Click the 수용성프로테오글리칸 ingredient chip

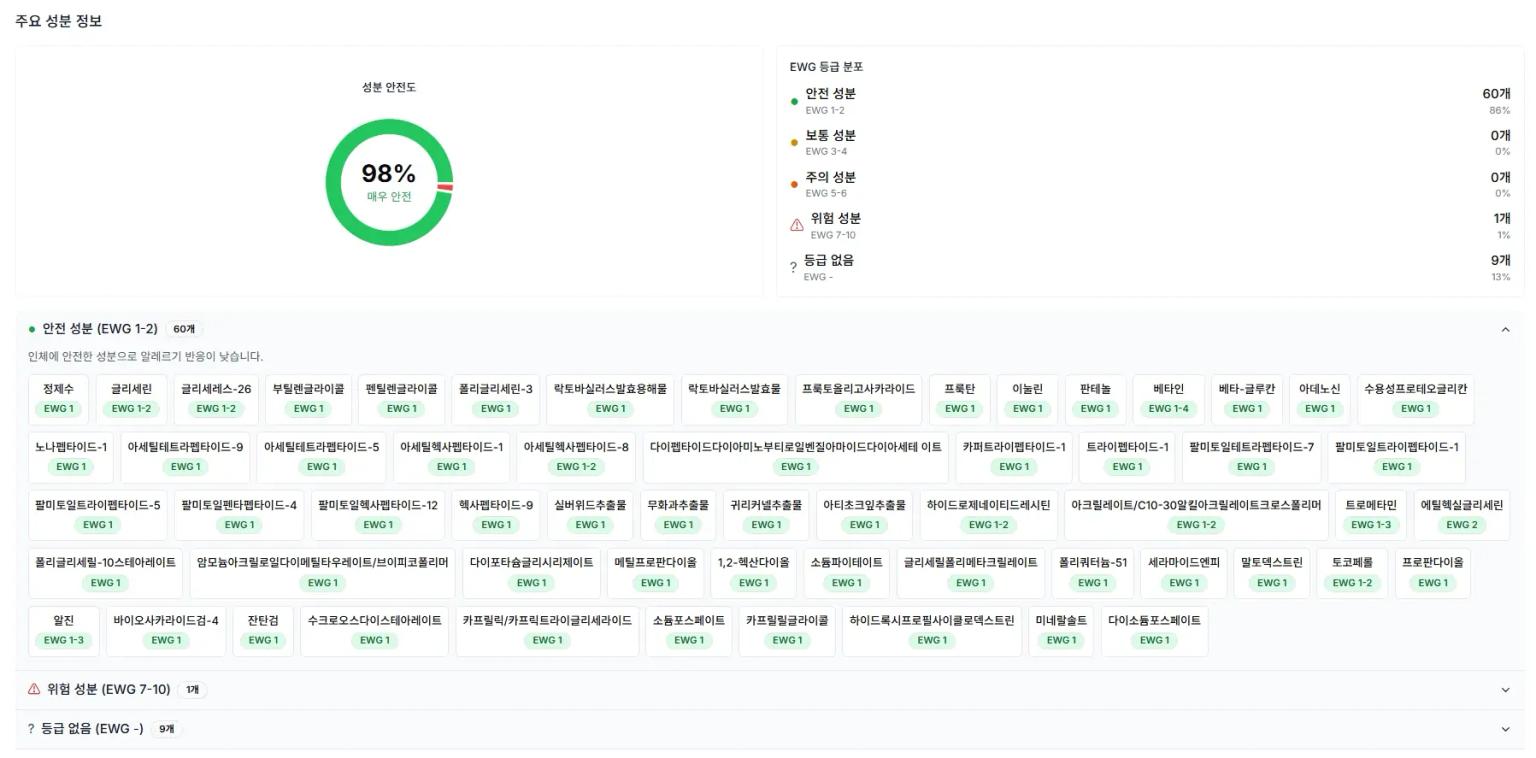(1415, 399)
